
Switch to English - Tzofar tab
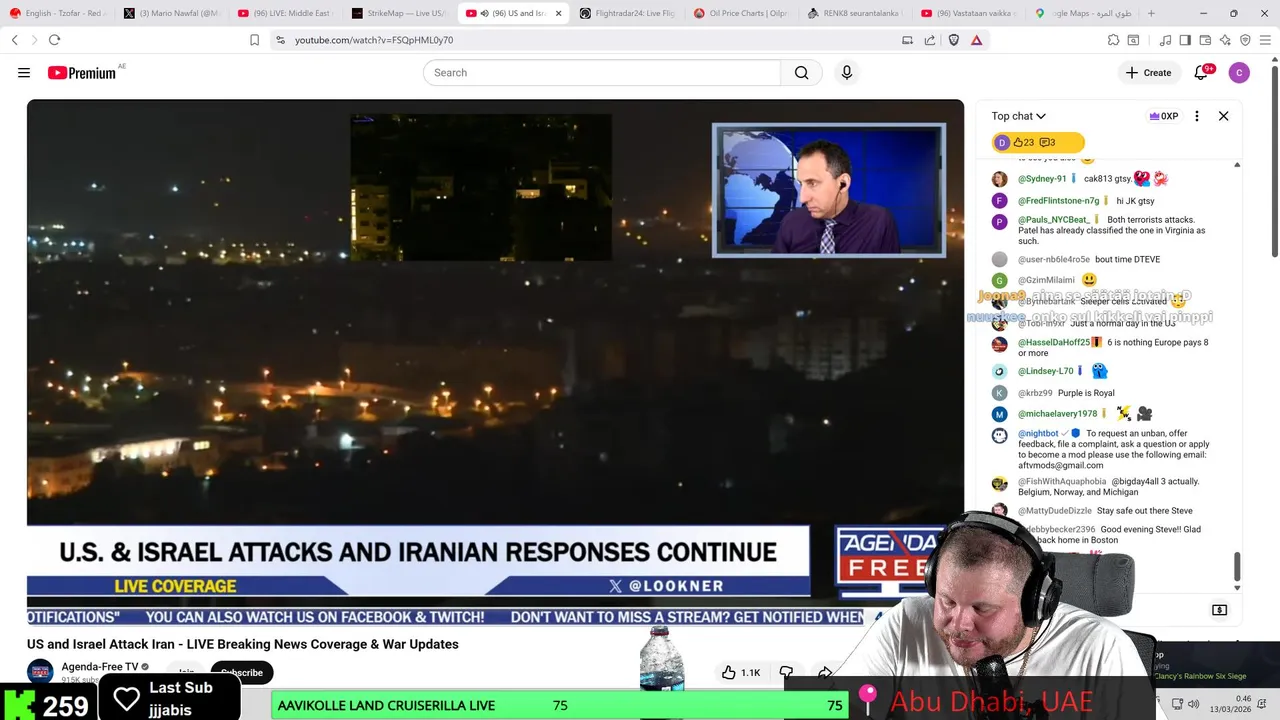(x=58, y=13)
